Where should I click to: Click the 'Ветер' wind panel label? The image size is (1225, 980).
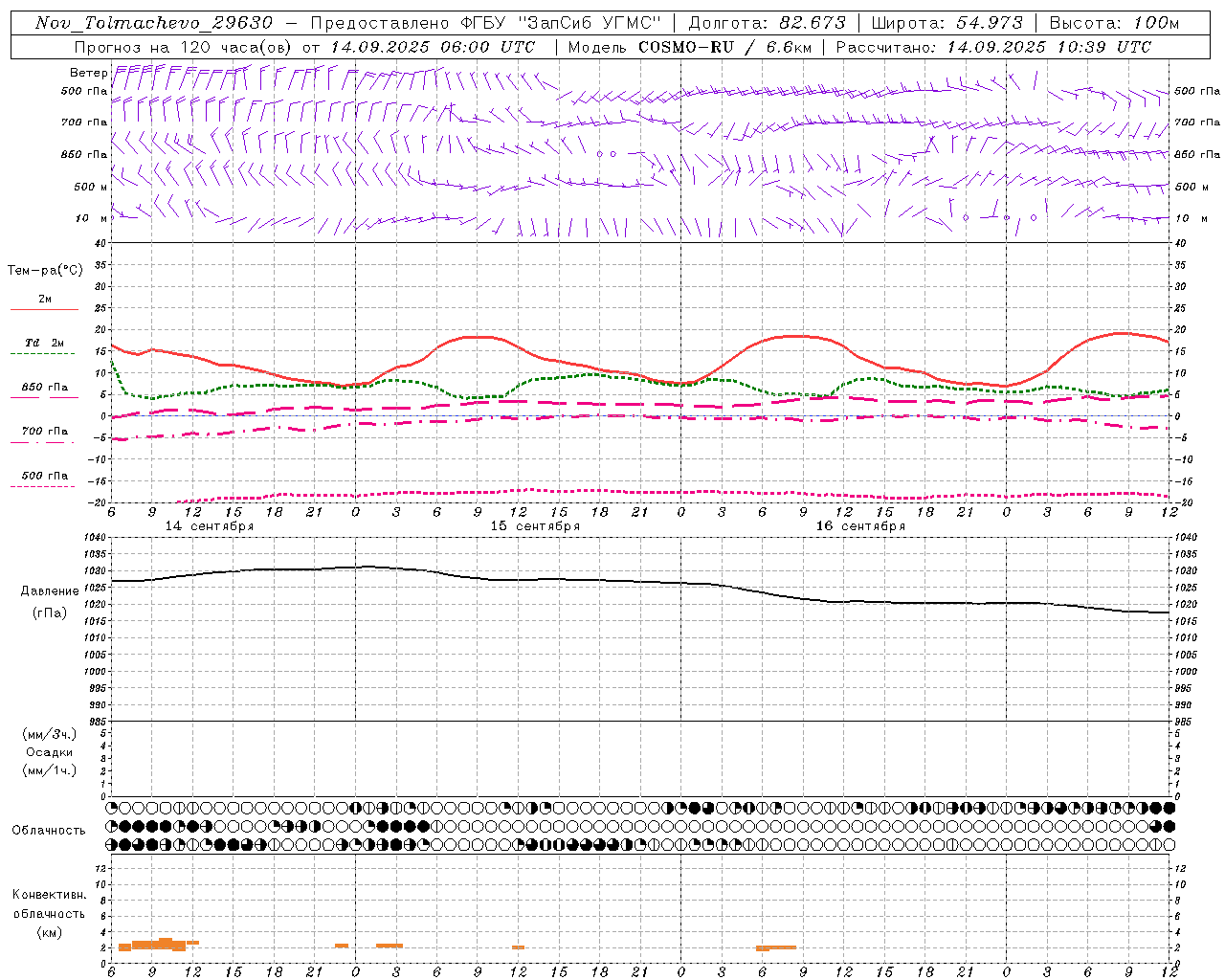pos(88,73)
